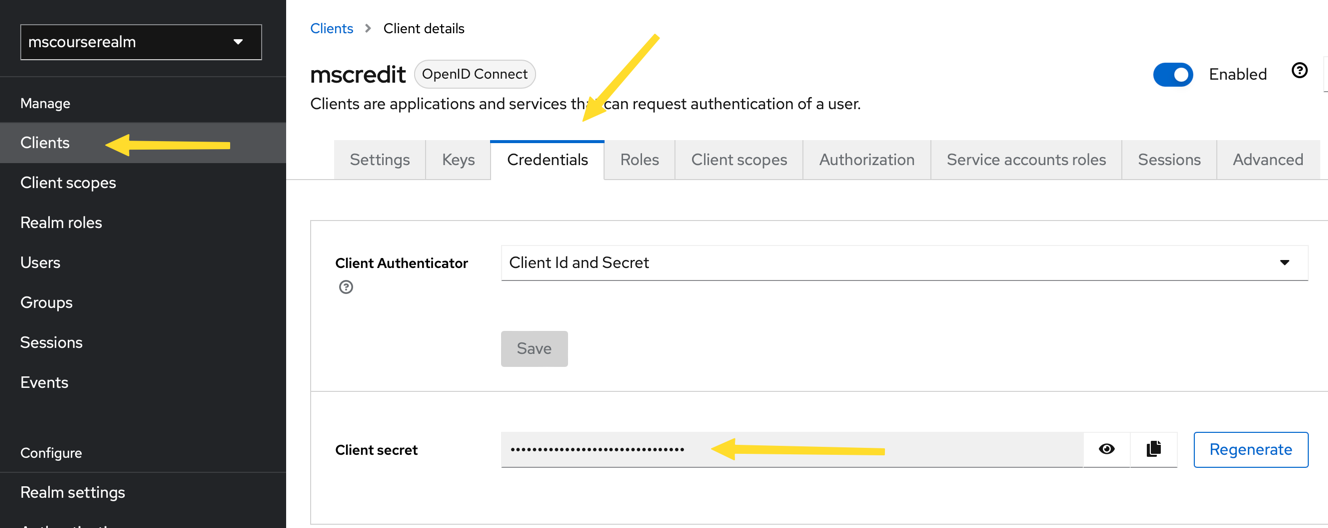This screenshot has height=528, width=1328.
Task: Follow the Clients breadcrumb link
Action: click(x=332, y=28)
